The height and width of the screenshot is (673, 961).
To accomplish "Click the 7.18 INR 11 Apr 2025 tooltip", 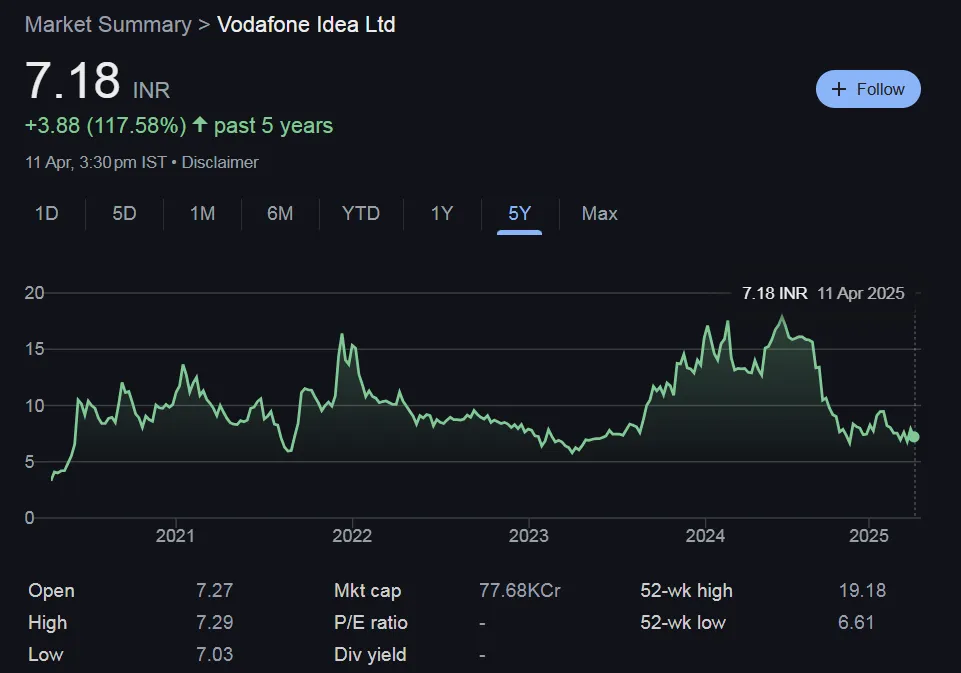I will point(823,293).
